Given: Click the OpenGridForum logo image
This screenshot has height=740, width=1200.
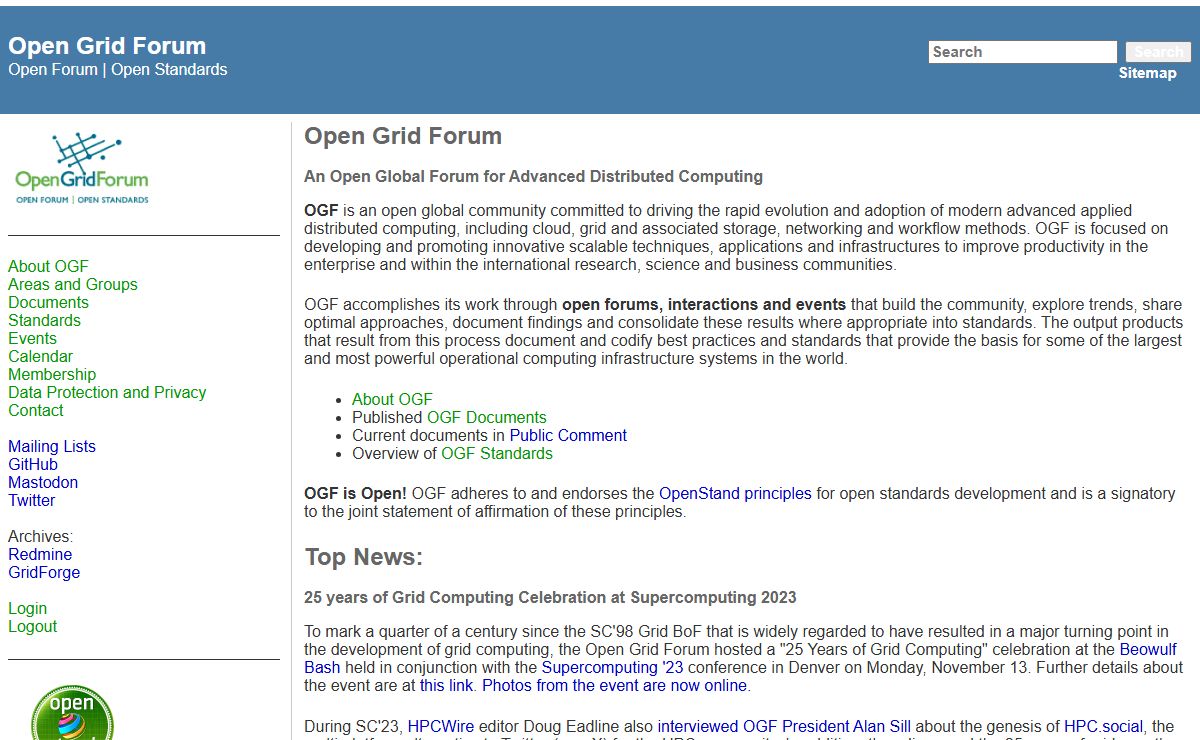Looking at the screenshot, I should (82, 168).
